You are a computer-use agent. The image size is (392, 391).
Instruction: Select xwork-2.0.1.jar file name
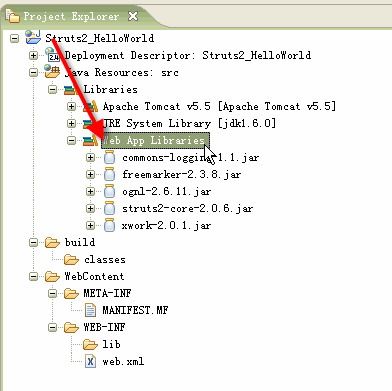point(166,225)
